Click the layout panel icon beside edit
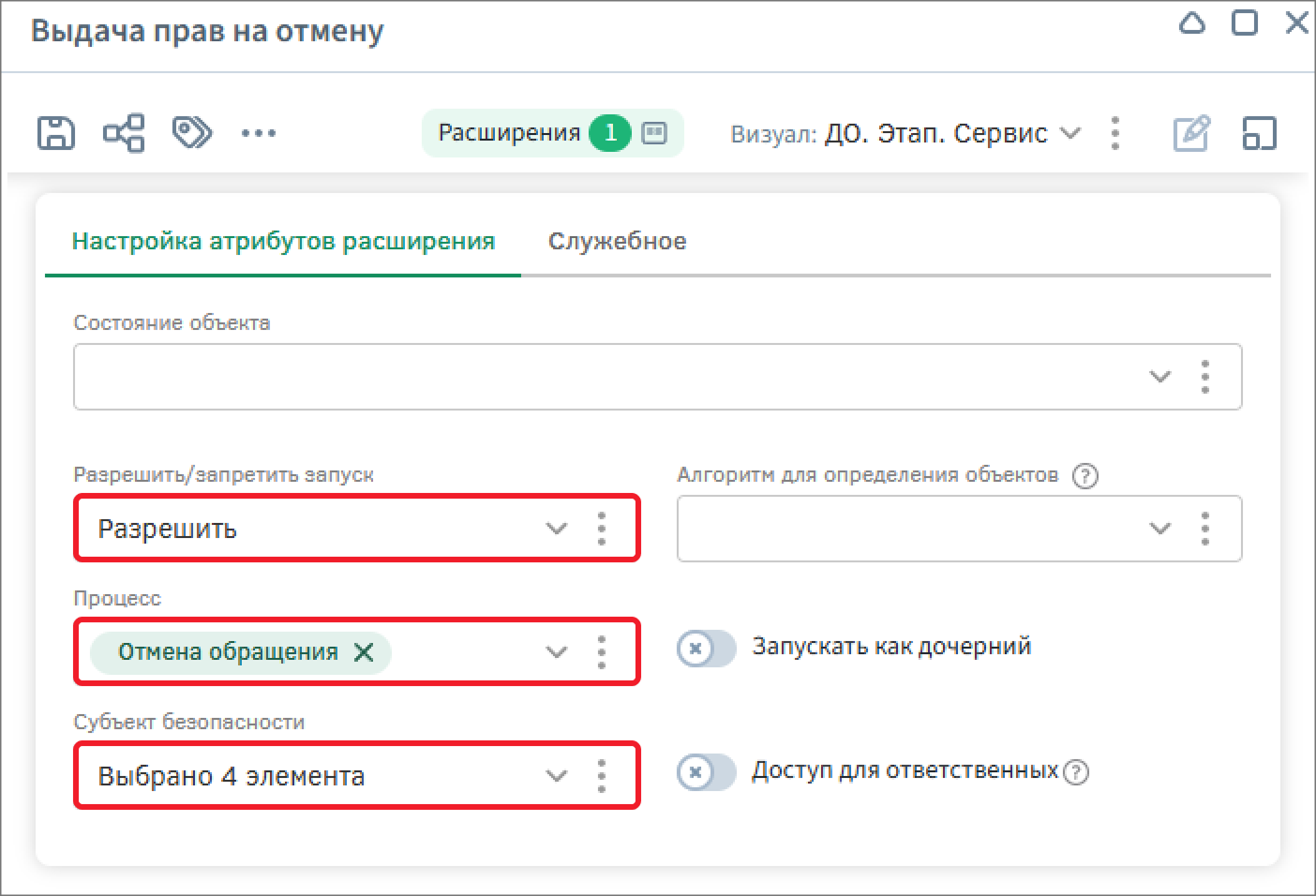 click(1259, 133)
